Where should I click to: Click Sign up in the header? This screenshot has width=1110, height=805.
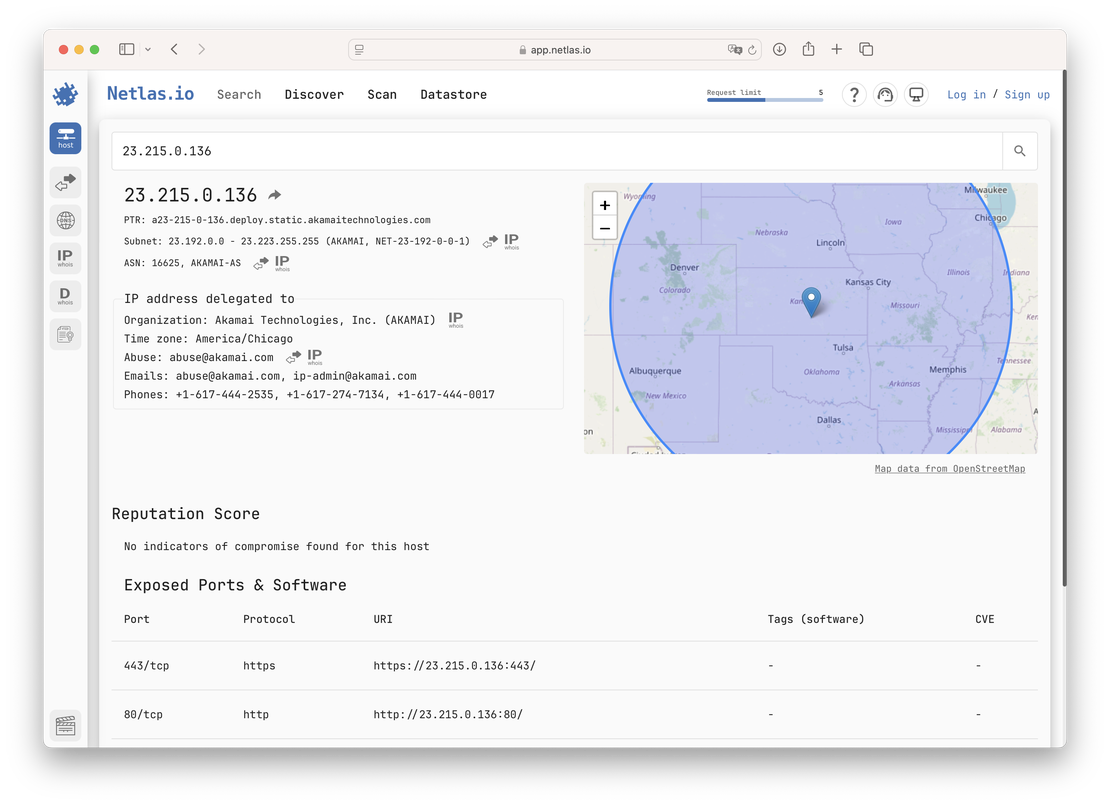pyautogui.click(x=1027, y=94)
